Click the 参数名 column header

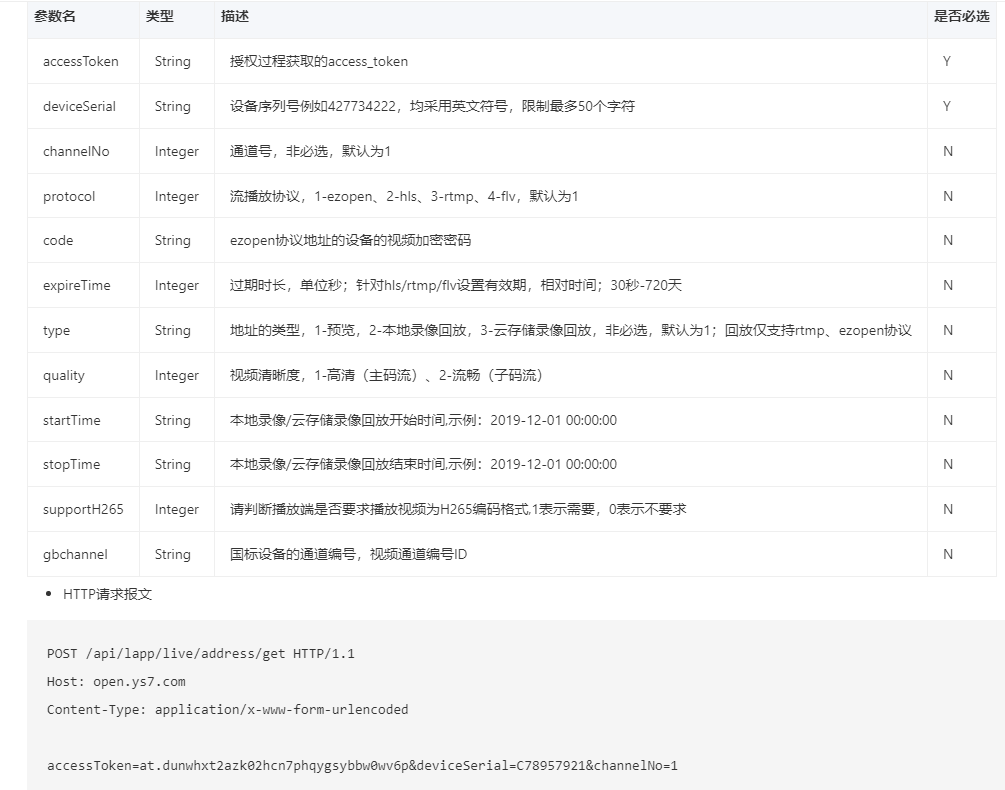(55, 17)
